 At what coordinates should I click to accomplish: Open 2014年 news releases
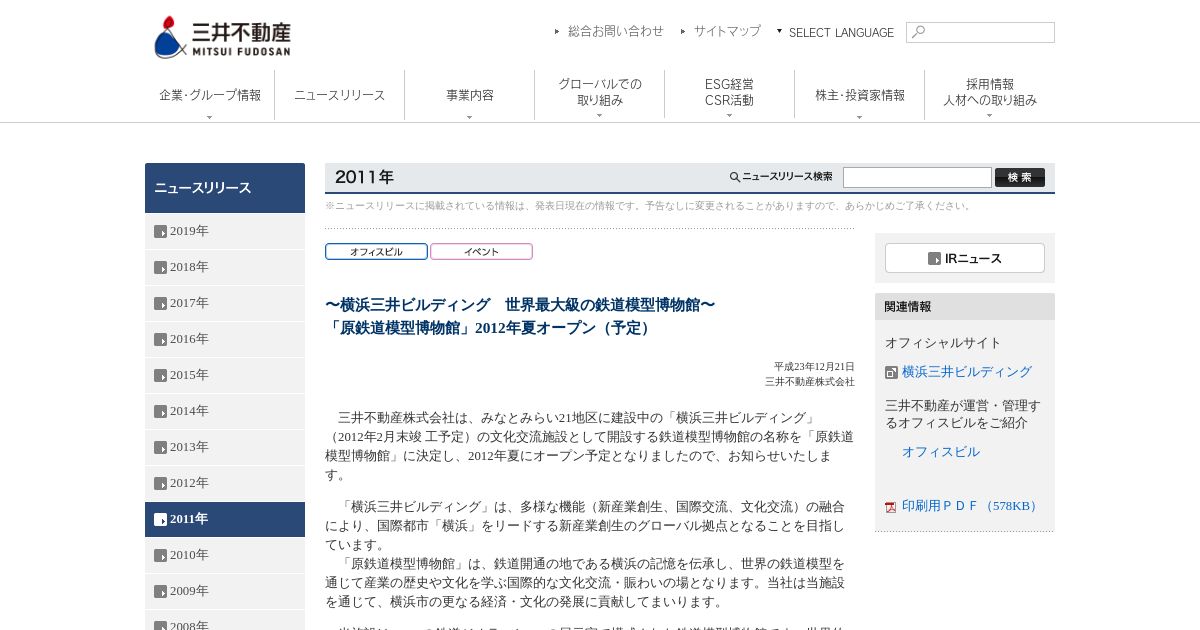click(x=225, y=411)
